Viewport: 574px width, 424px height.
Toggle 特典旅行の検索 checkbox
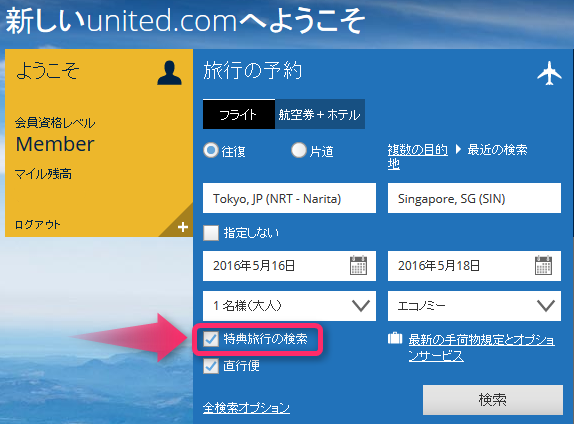(x=211, y=339)
